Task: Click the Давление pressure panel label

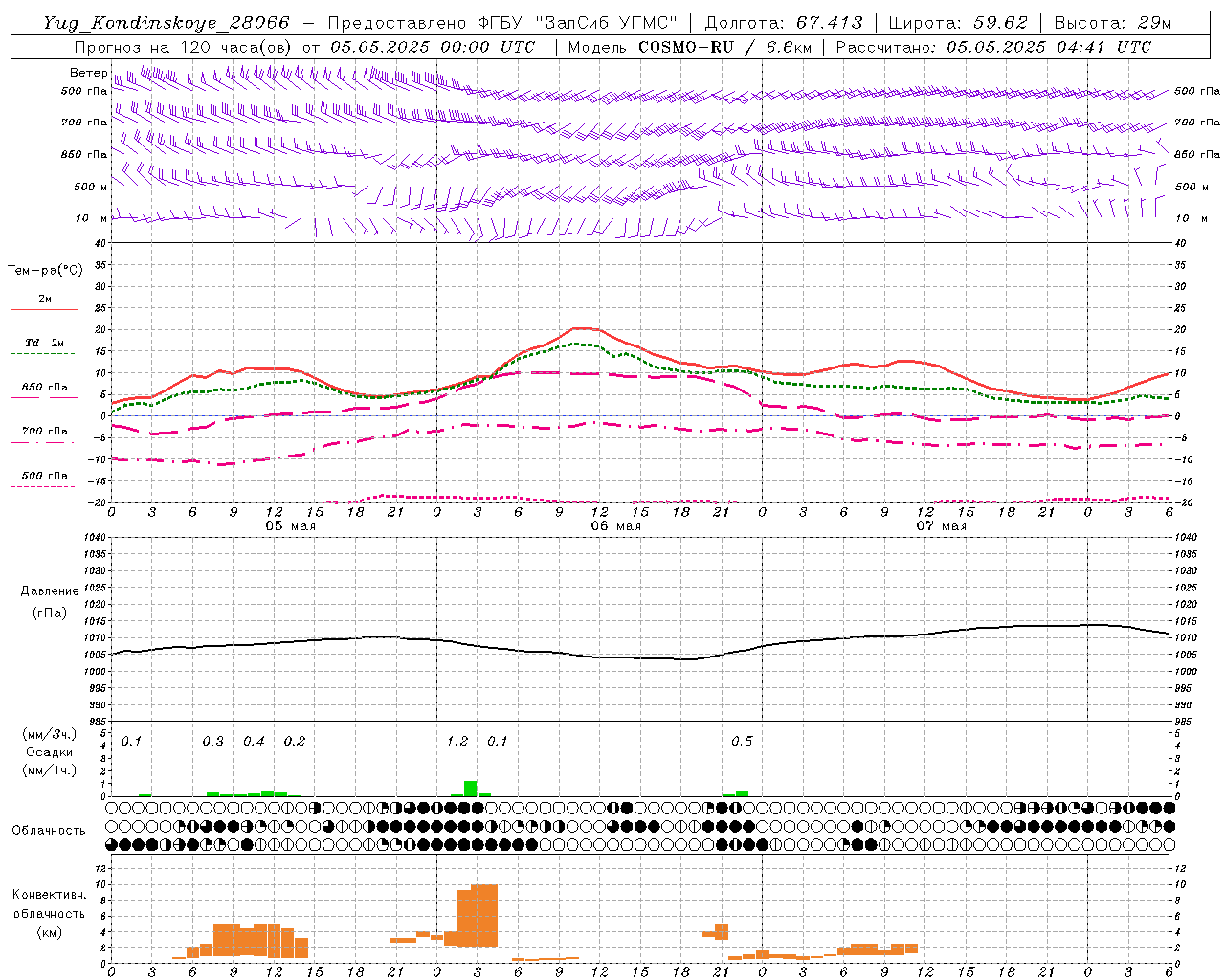Action: pyautogui.click(x=50, y=591)
